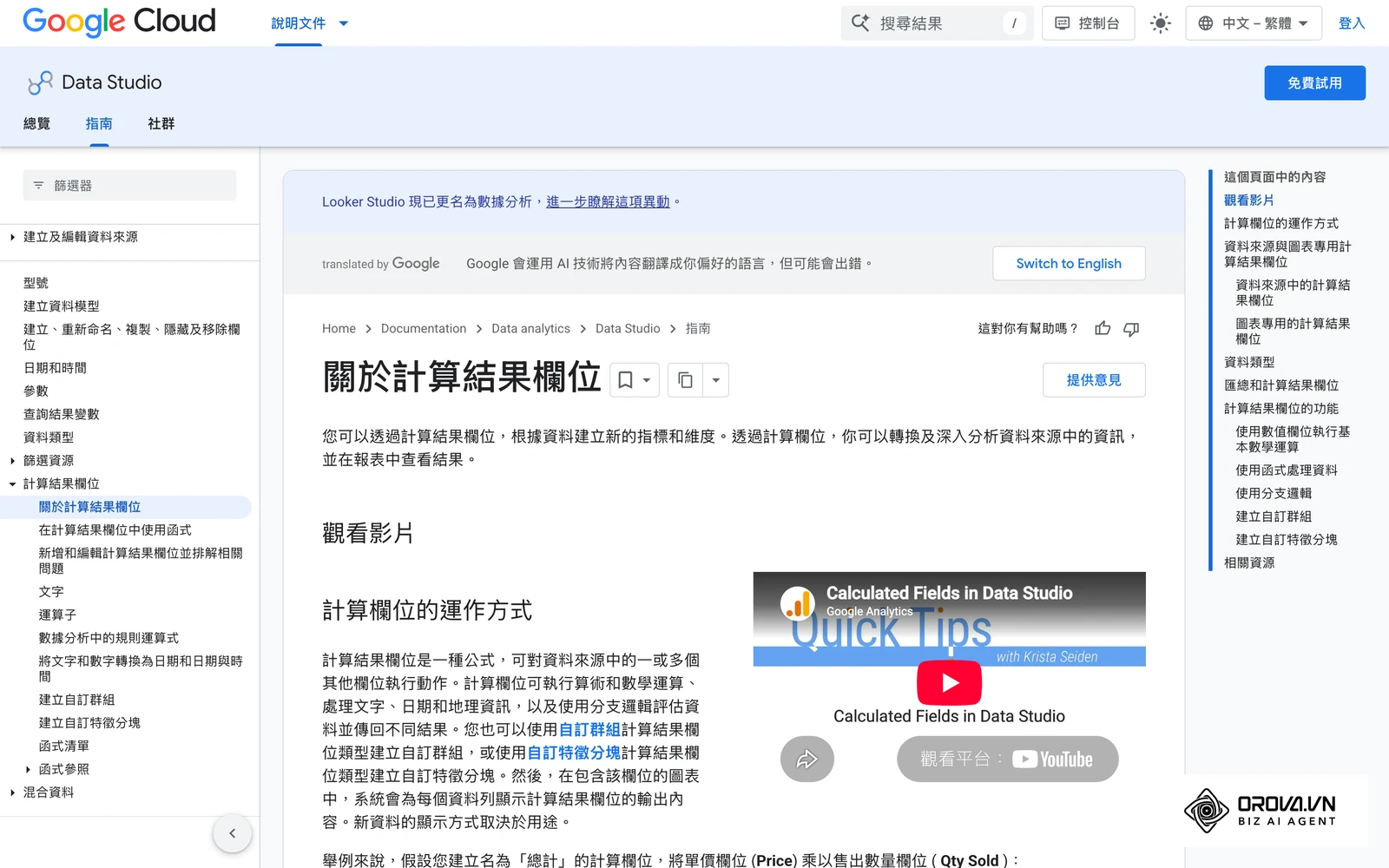Screen dimensions: 1389x868
Task: Open the 中文 – 繁體 language selector
Action: pyautogui.click(x=1254, y=23)
